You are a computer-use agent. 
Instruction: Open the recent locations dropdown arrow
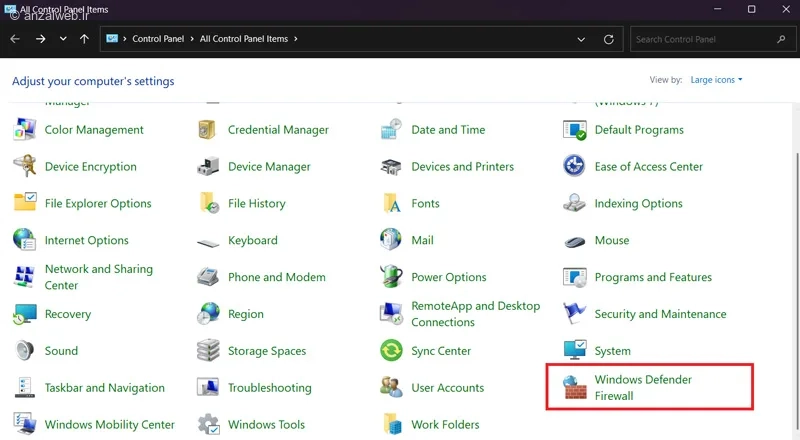(63, 39)
